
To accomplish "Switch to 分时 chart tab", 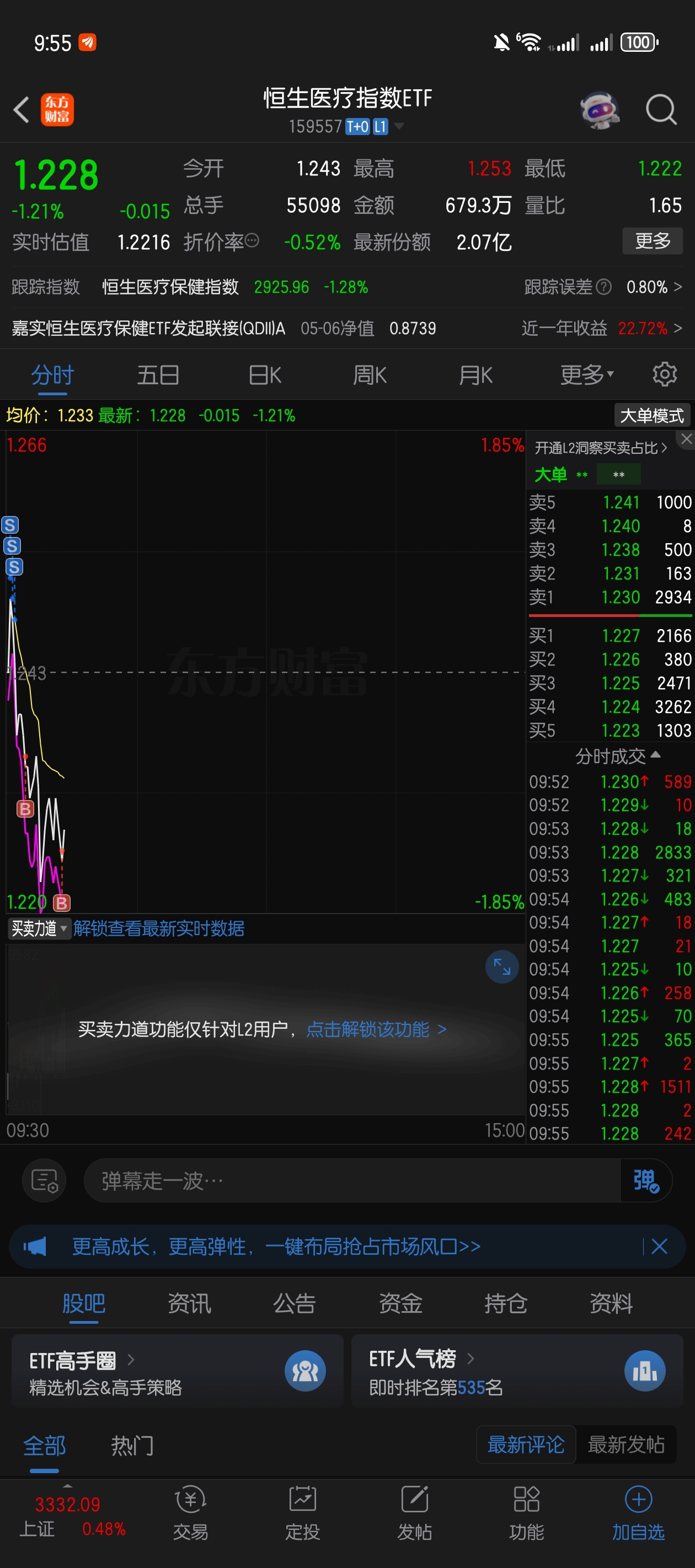I will point(53,375).
